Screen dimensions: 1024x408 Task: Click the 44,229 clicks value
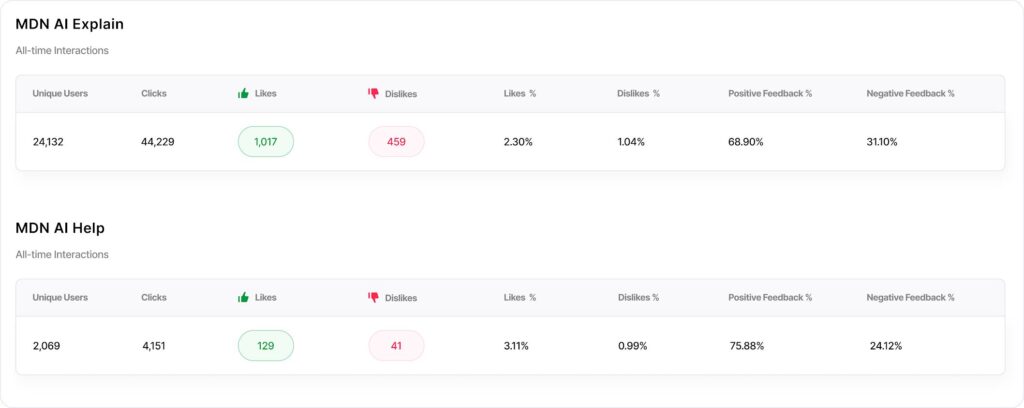158,142
